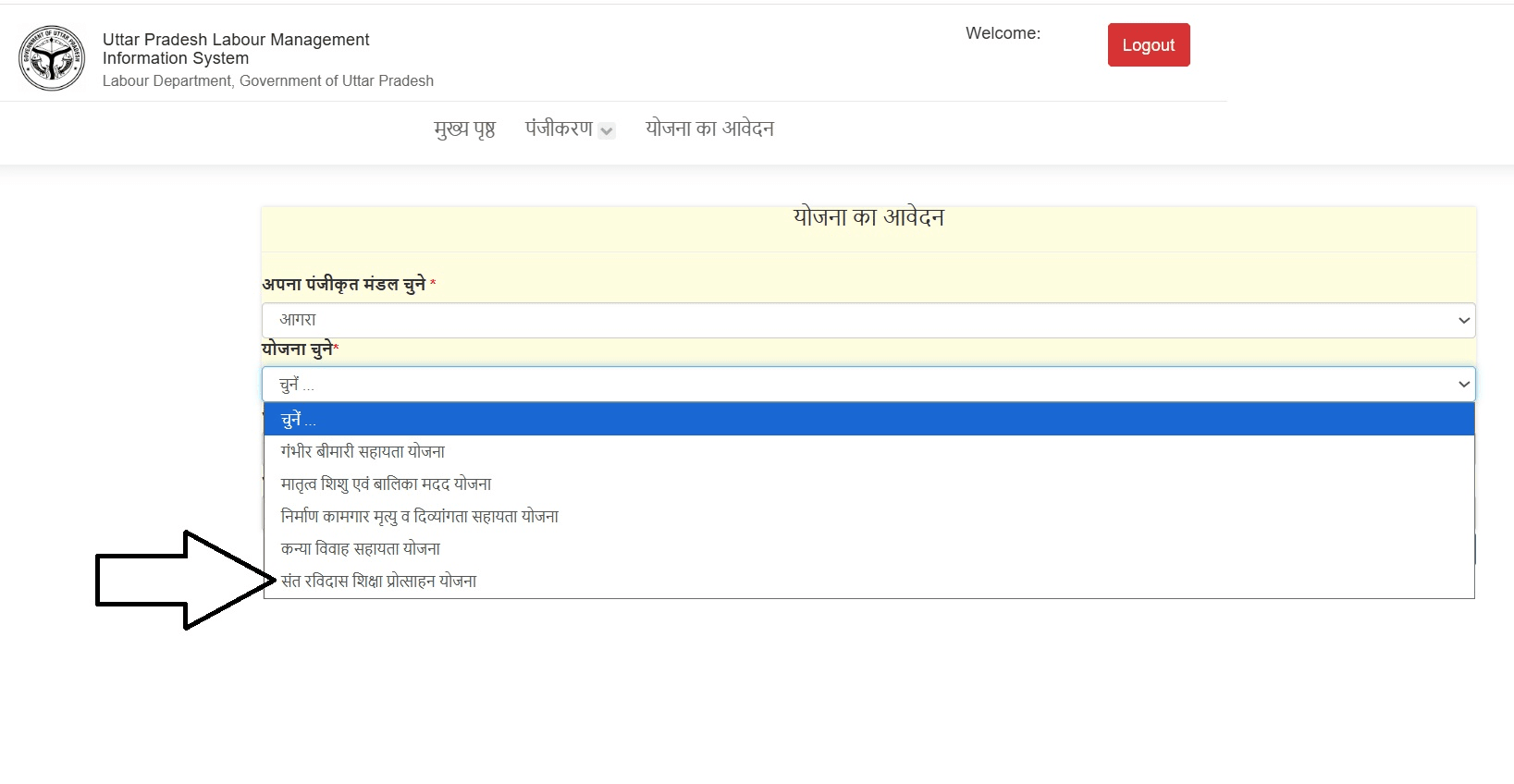Click the arrow at the आगरा dropdown's right end
Image resolution: width=1514 pixels, height=784 pixels.
pyautogui.click(x=1463, y=321)
